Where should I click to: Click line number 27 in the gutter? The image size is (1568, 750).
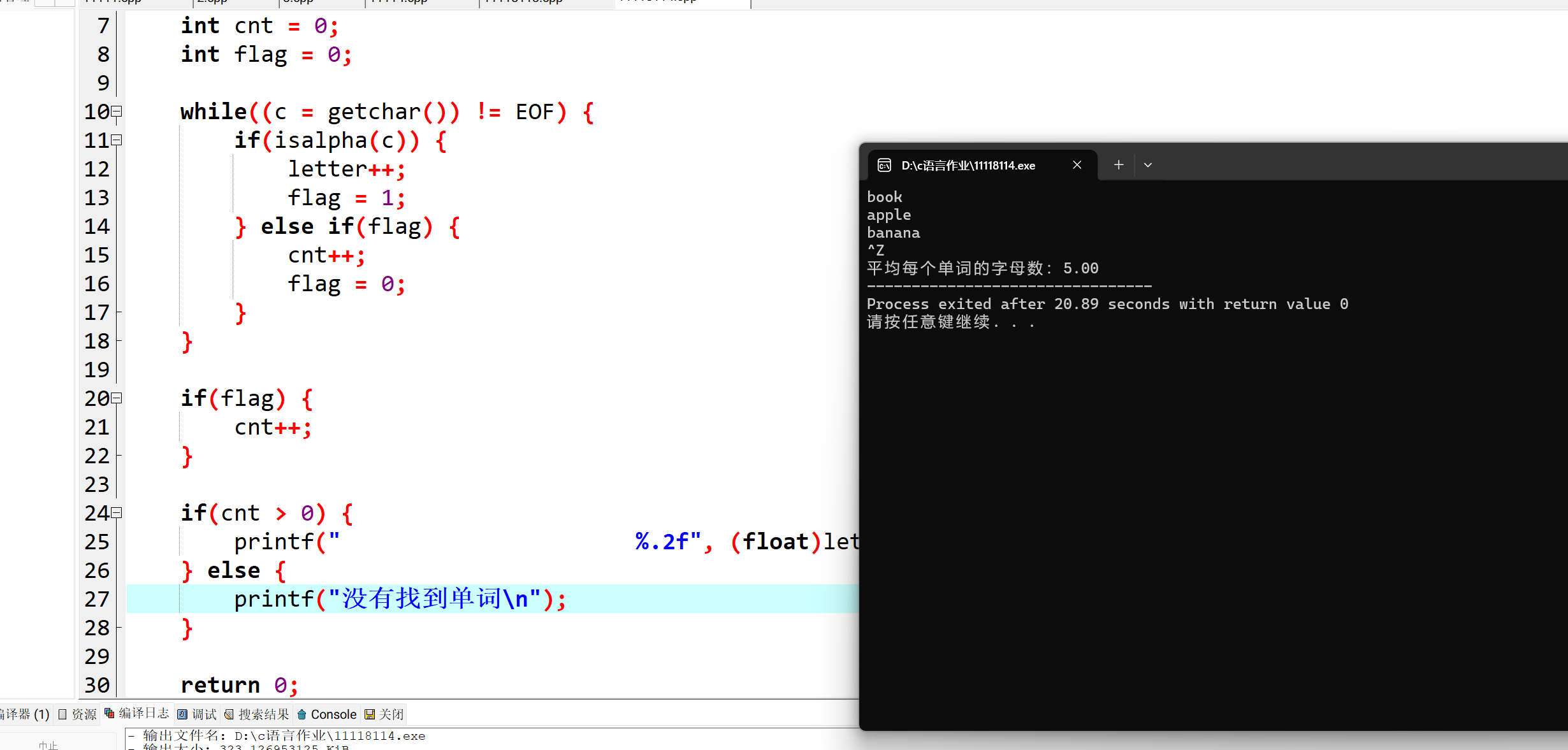tap(97, 599)
